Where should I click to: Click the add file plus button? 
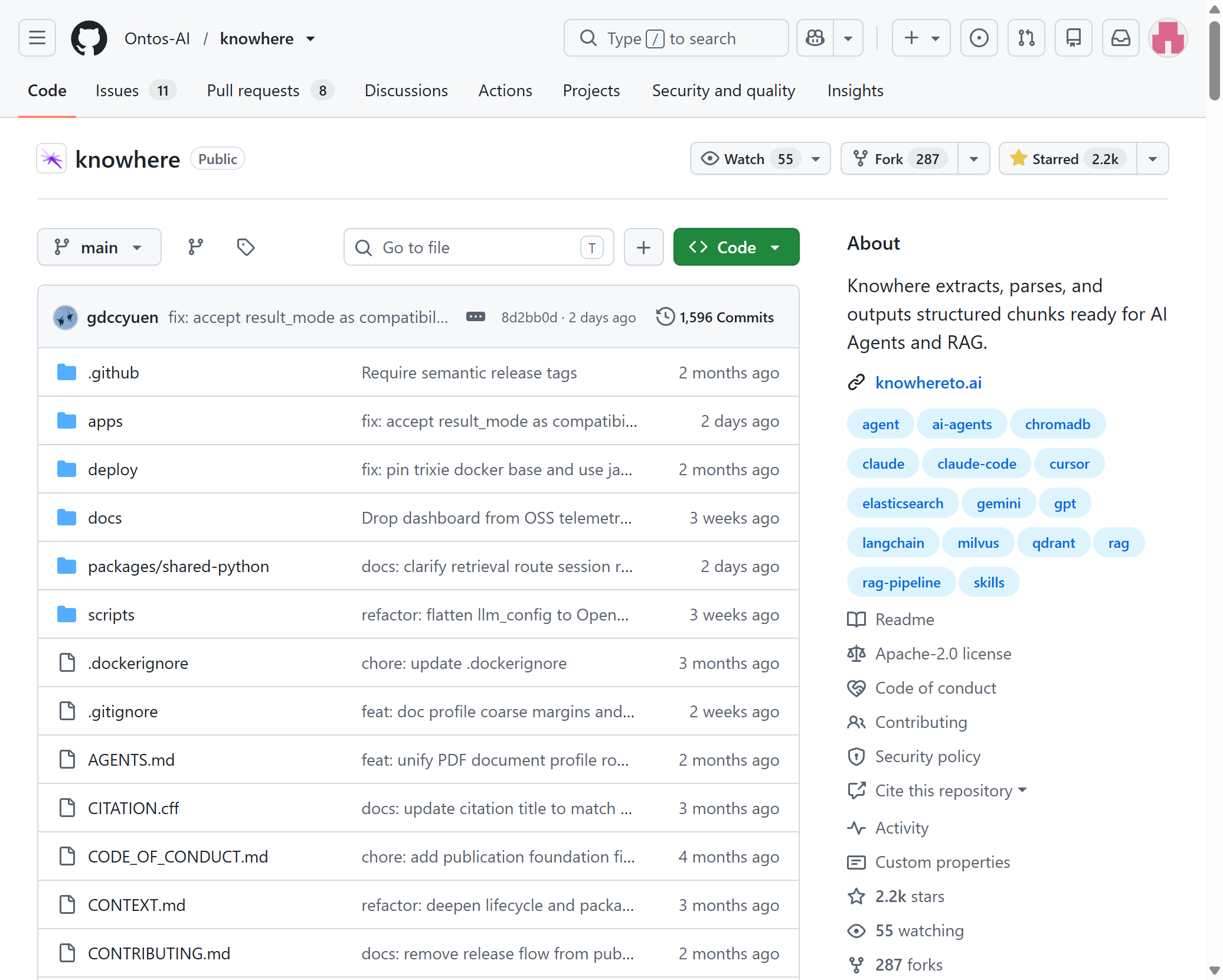coord(644,247)
